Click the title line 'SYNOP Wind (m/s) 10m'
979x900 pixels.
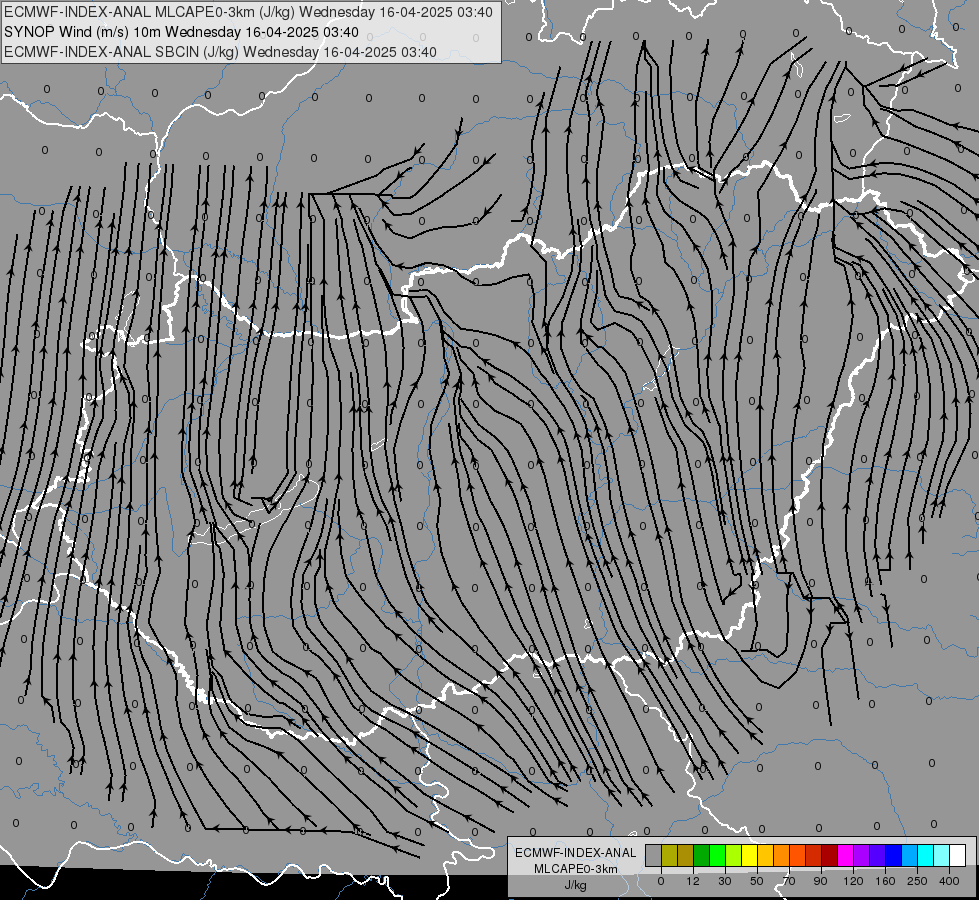click(83, 32)
